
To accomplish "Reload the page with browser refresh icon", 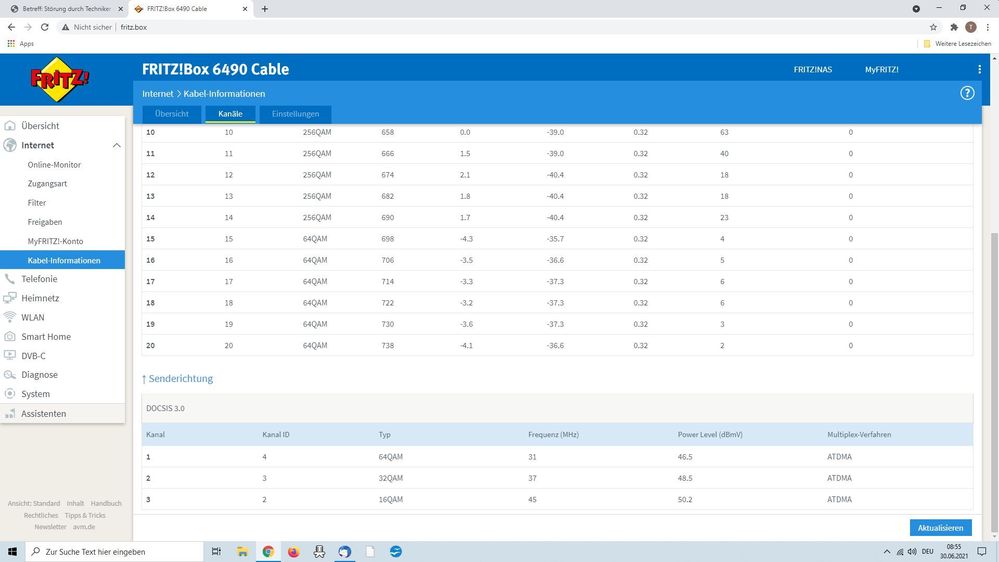I will tap(45, 27).
